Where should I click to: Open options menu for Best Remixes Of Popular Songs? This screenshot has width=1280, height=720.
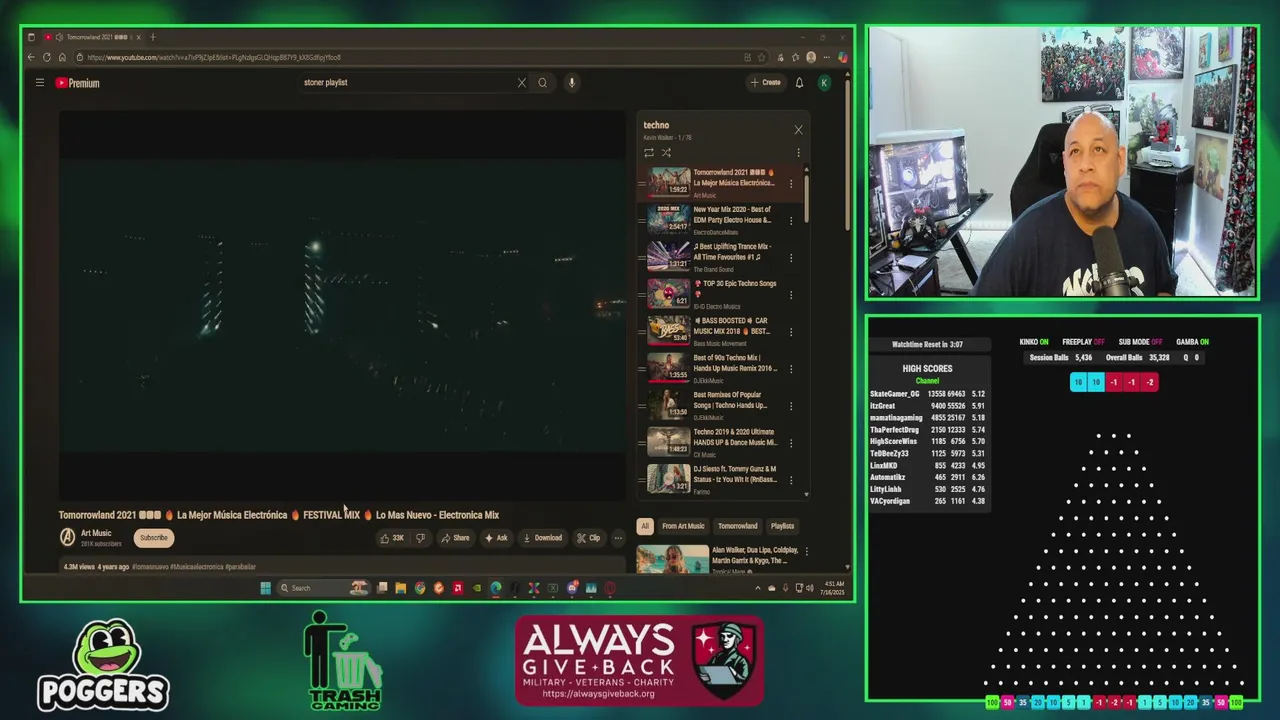pos(791,405)
